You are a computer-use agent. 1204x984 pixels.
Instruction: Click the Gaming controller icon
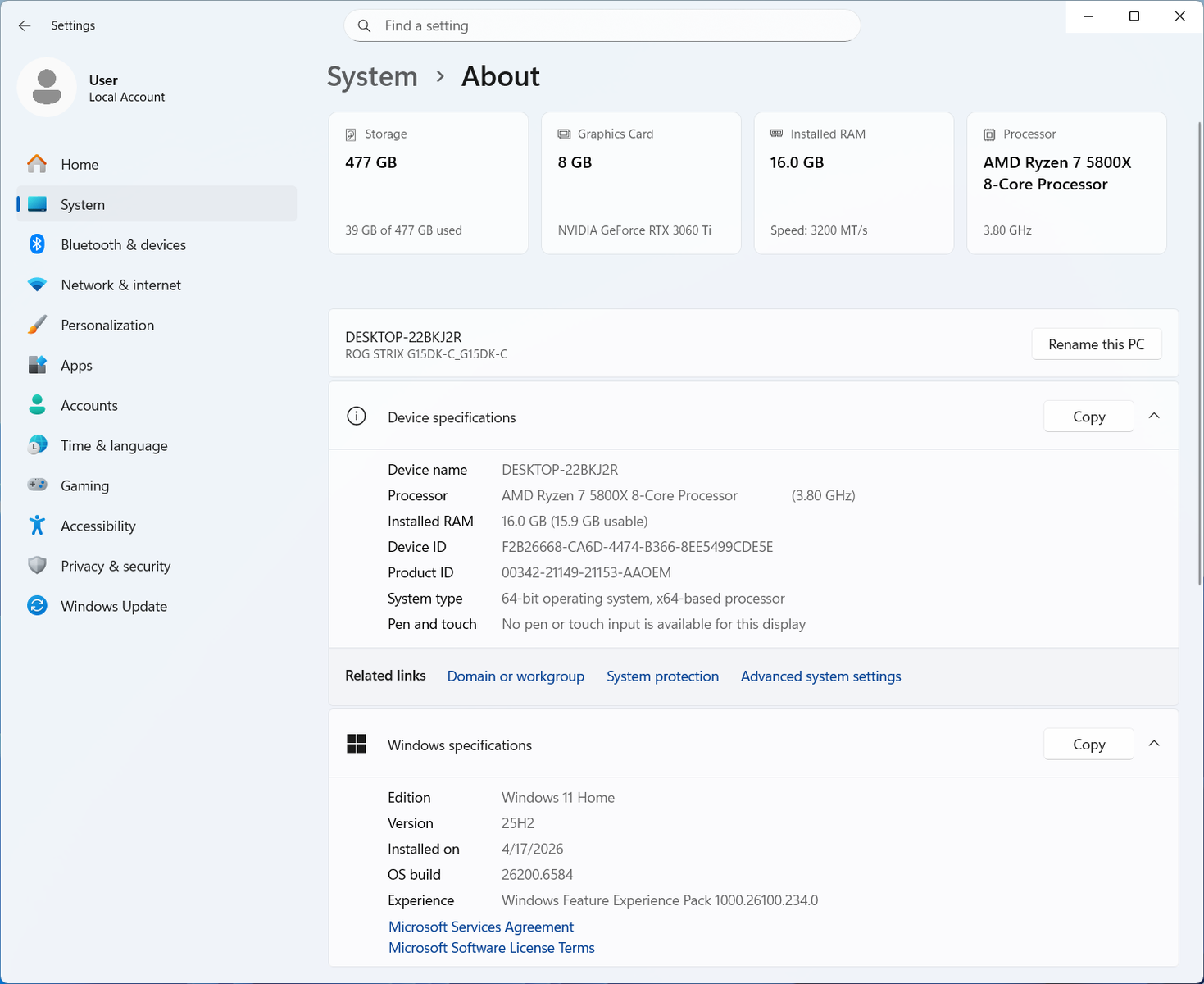(37, 485)
